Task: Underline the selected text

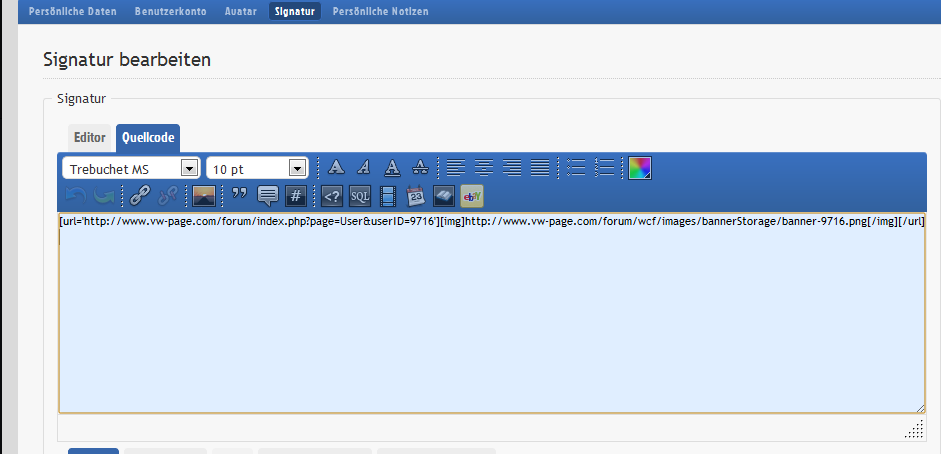Action: pos(393,168)
